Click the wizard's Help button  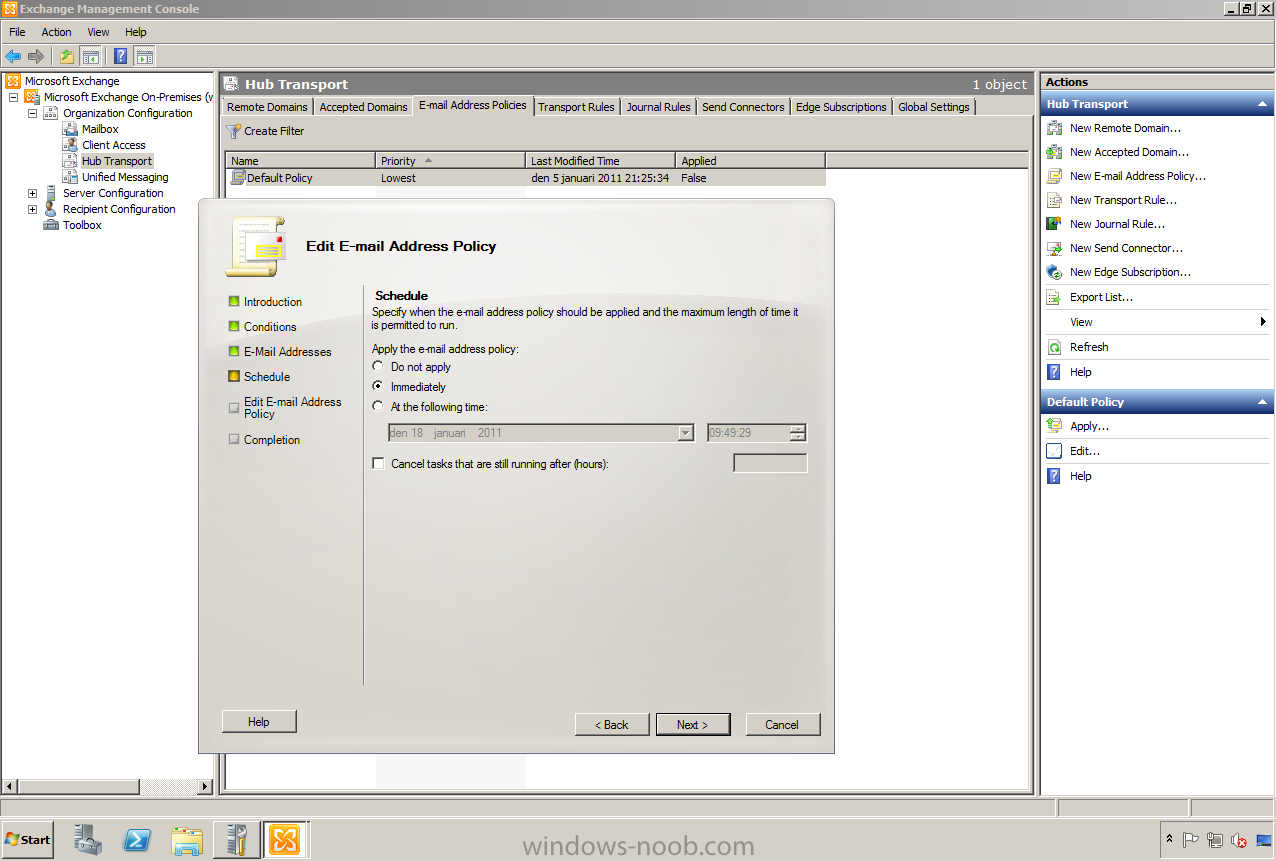click(x=259, y=721)
